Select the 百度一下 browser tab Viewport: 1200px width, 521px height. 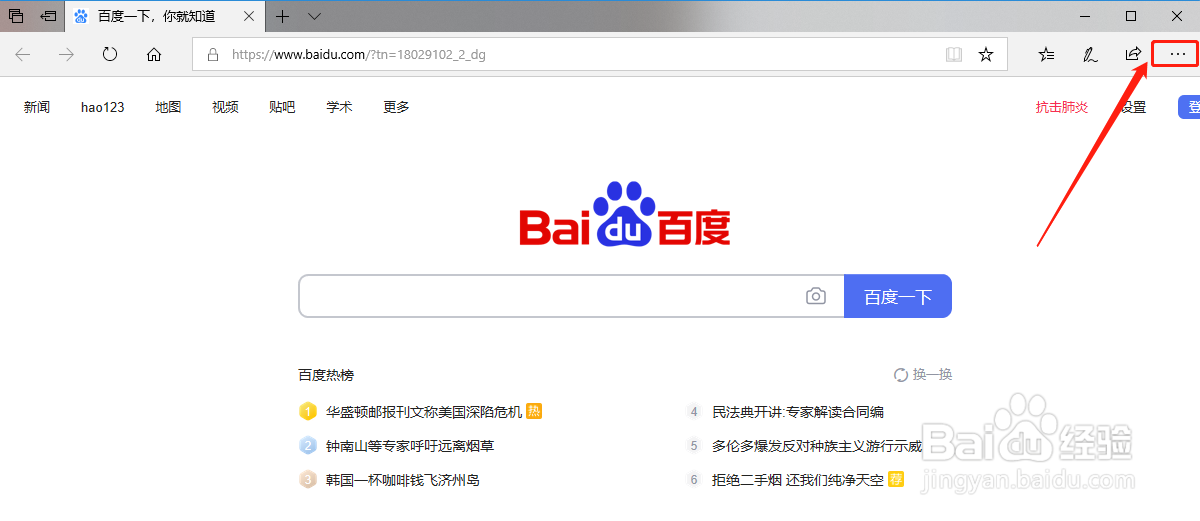click(166, 16)
